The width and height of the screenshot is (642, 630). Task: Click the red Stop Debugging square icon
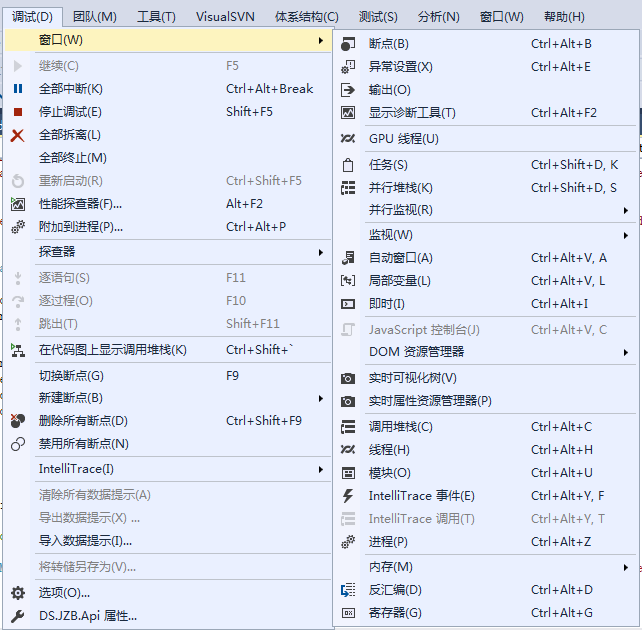[18, 112]
